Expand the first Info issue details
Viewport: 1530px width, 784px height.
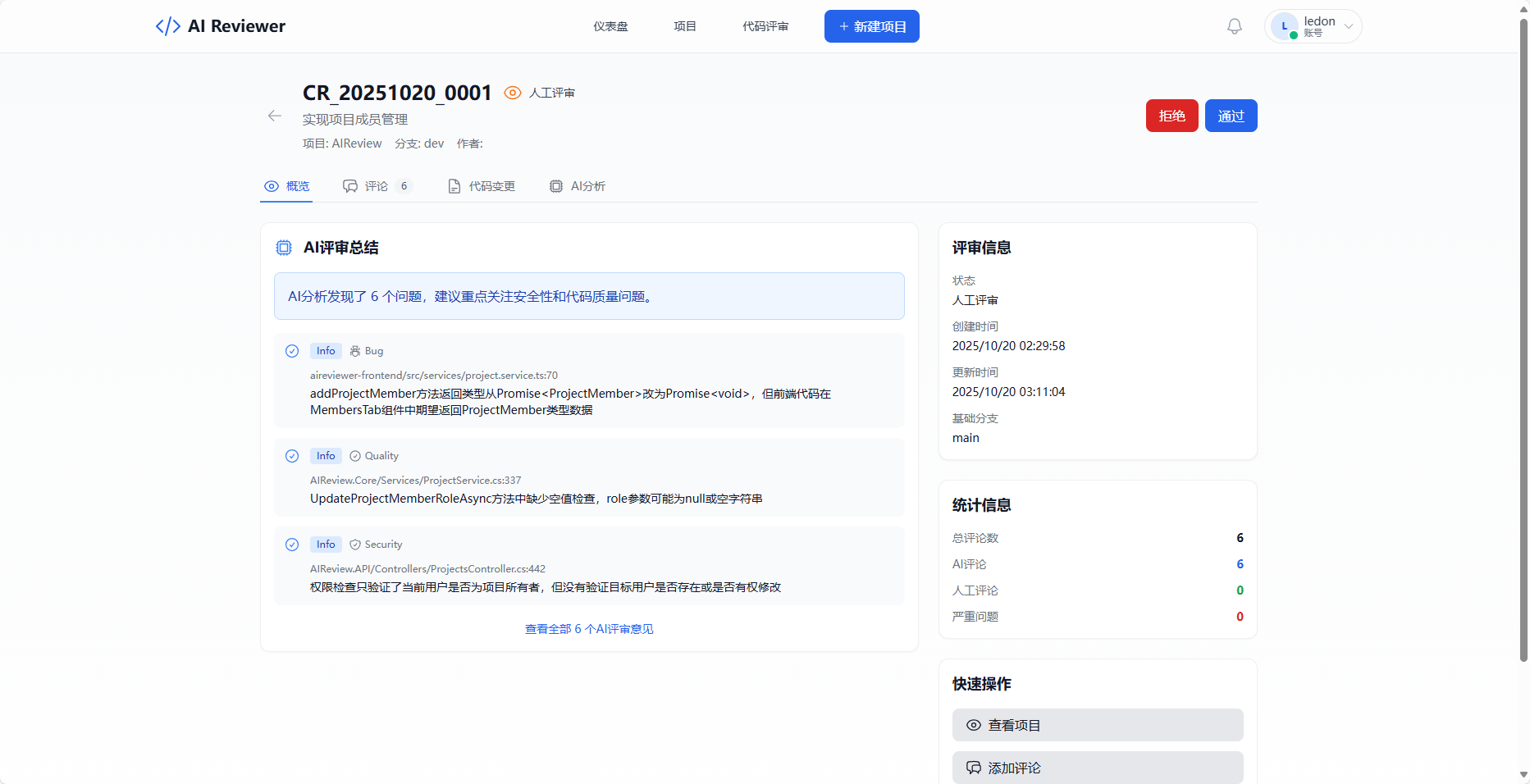pyautogui.click(x=588, y=381)
